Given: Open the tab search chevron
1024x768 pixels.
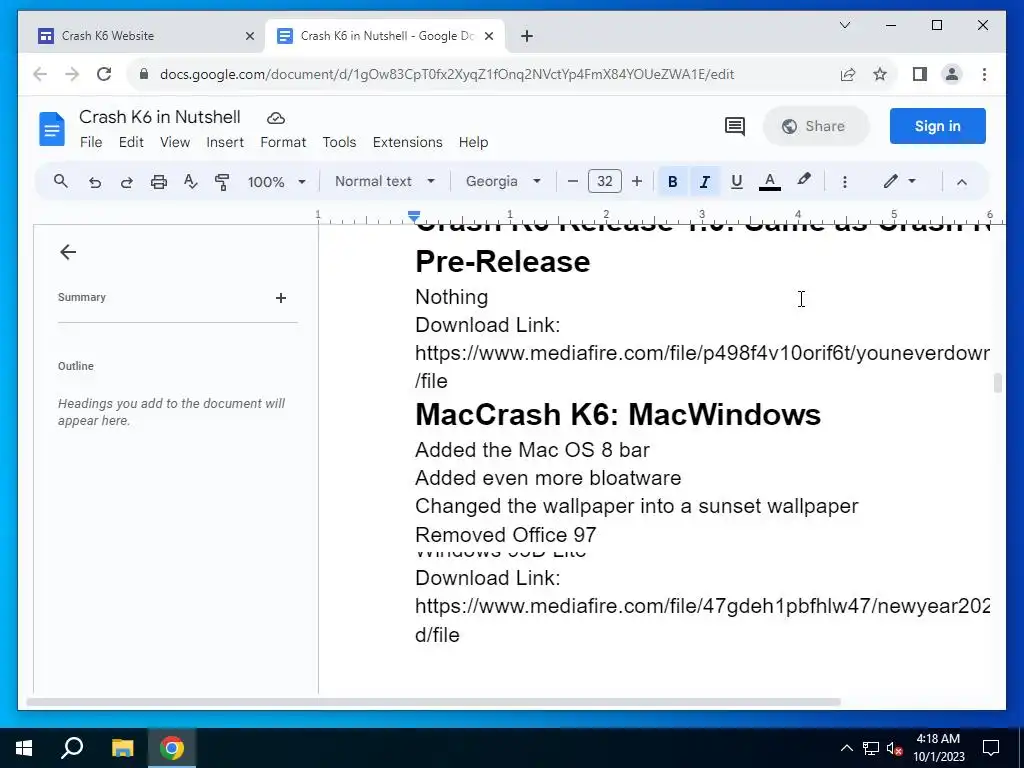Looking at the screenshot, I should tap(844, 25).
